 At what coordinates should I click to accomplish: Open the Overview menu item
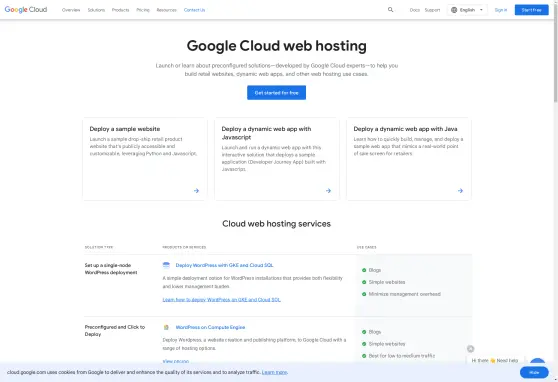[x=71, y=10]
